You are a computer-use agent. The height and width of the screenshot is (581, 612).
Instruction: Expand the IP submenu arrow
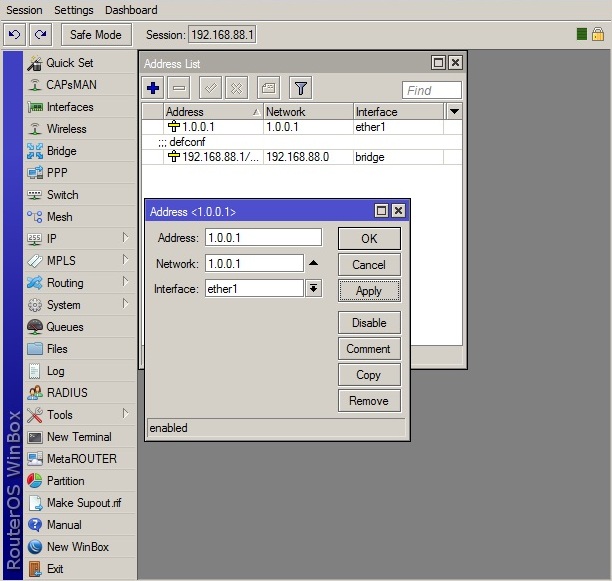point(125,238)
